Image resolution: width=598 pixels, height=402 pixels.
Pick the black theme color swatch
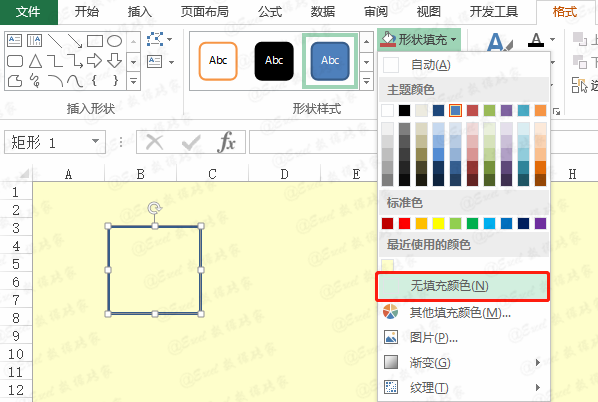tap(404, 111)
